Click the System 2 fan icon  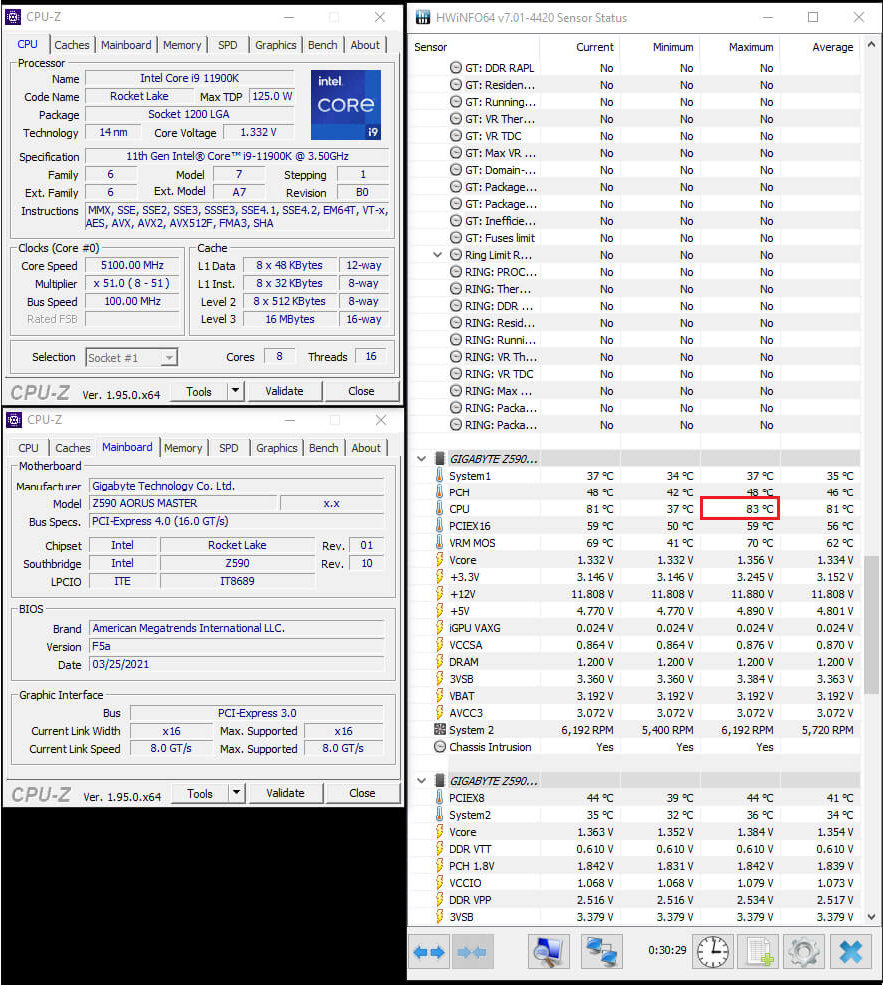point(440,730)
